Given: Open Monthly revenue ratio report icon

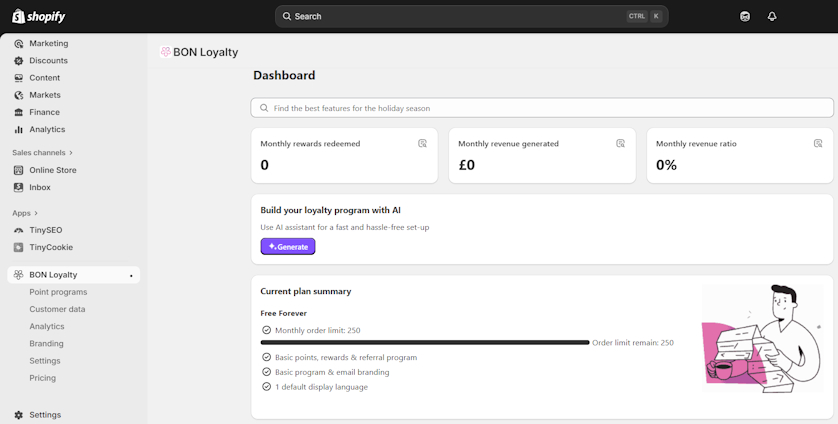Looking at the screenshot, I should 818,143.
